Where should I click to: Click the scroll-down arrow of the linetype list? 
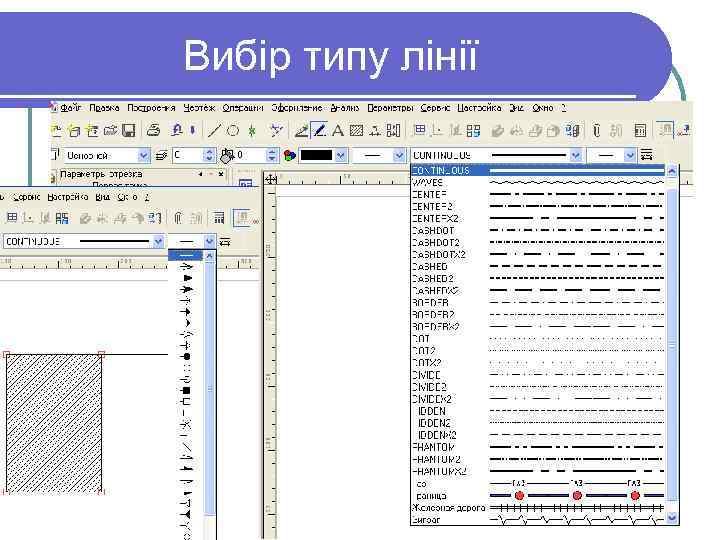point(672,517)
